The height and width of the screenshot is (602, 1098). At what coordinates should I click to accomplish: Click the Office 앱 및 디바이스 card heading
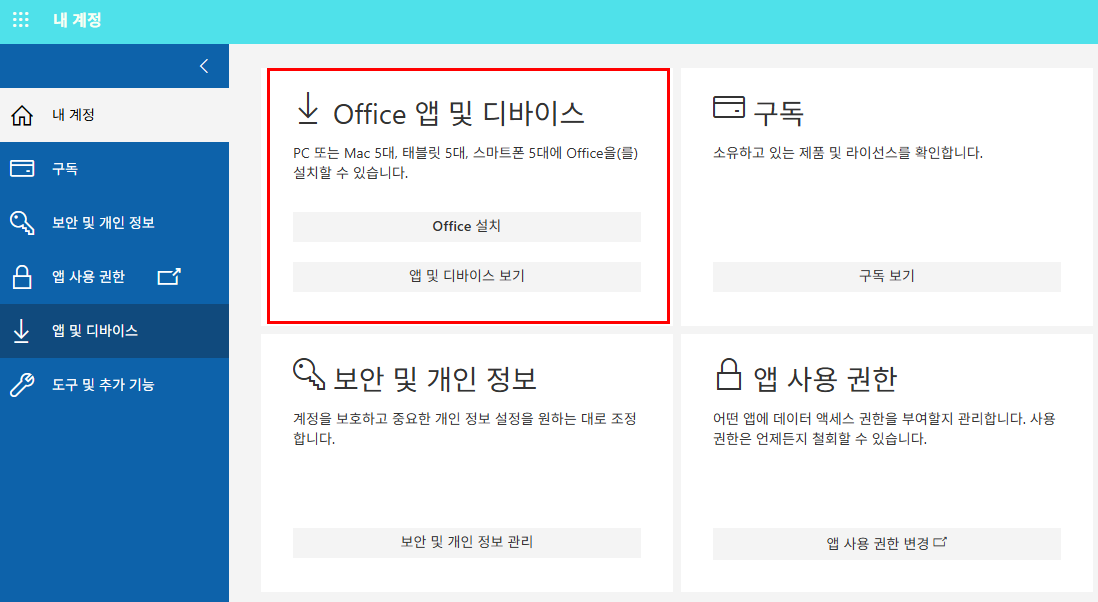459,113
